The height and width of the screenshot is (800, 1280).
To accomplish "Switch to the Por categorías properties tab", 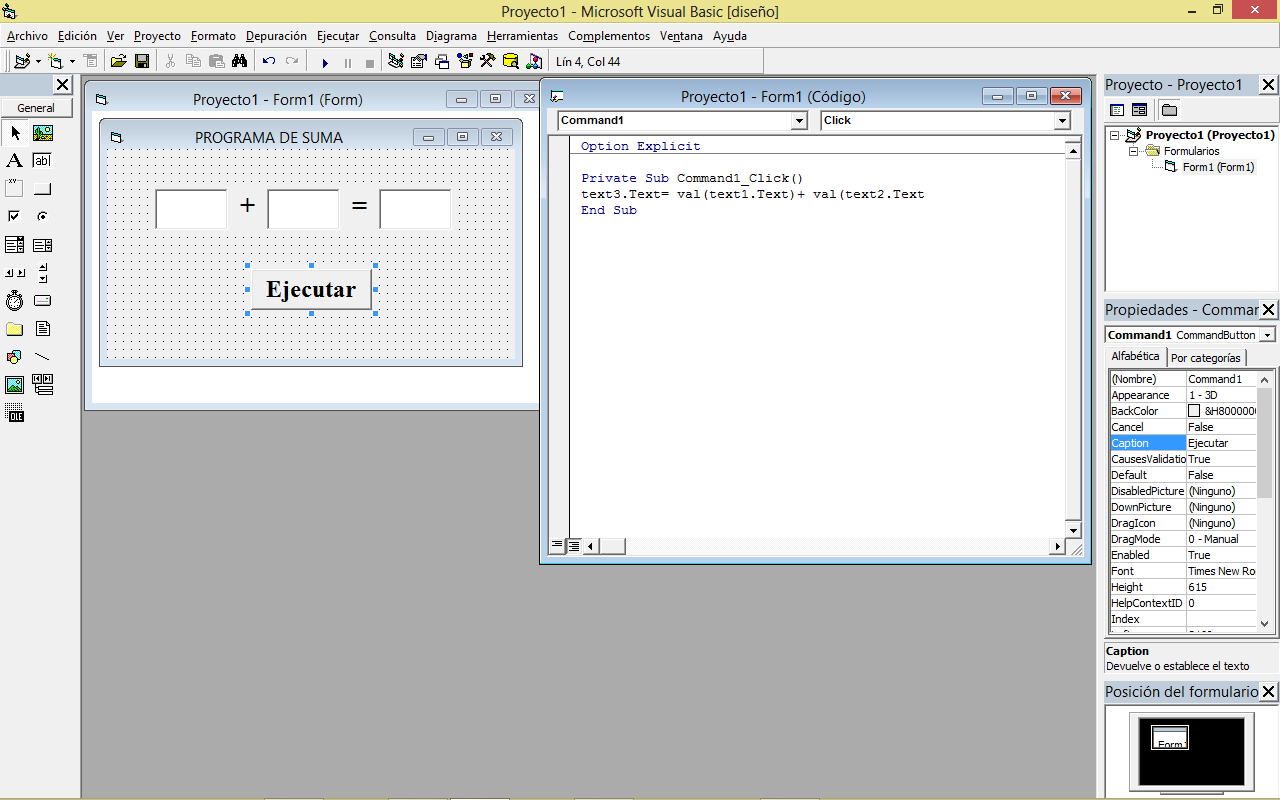I will [x=1206, y=357].
